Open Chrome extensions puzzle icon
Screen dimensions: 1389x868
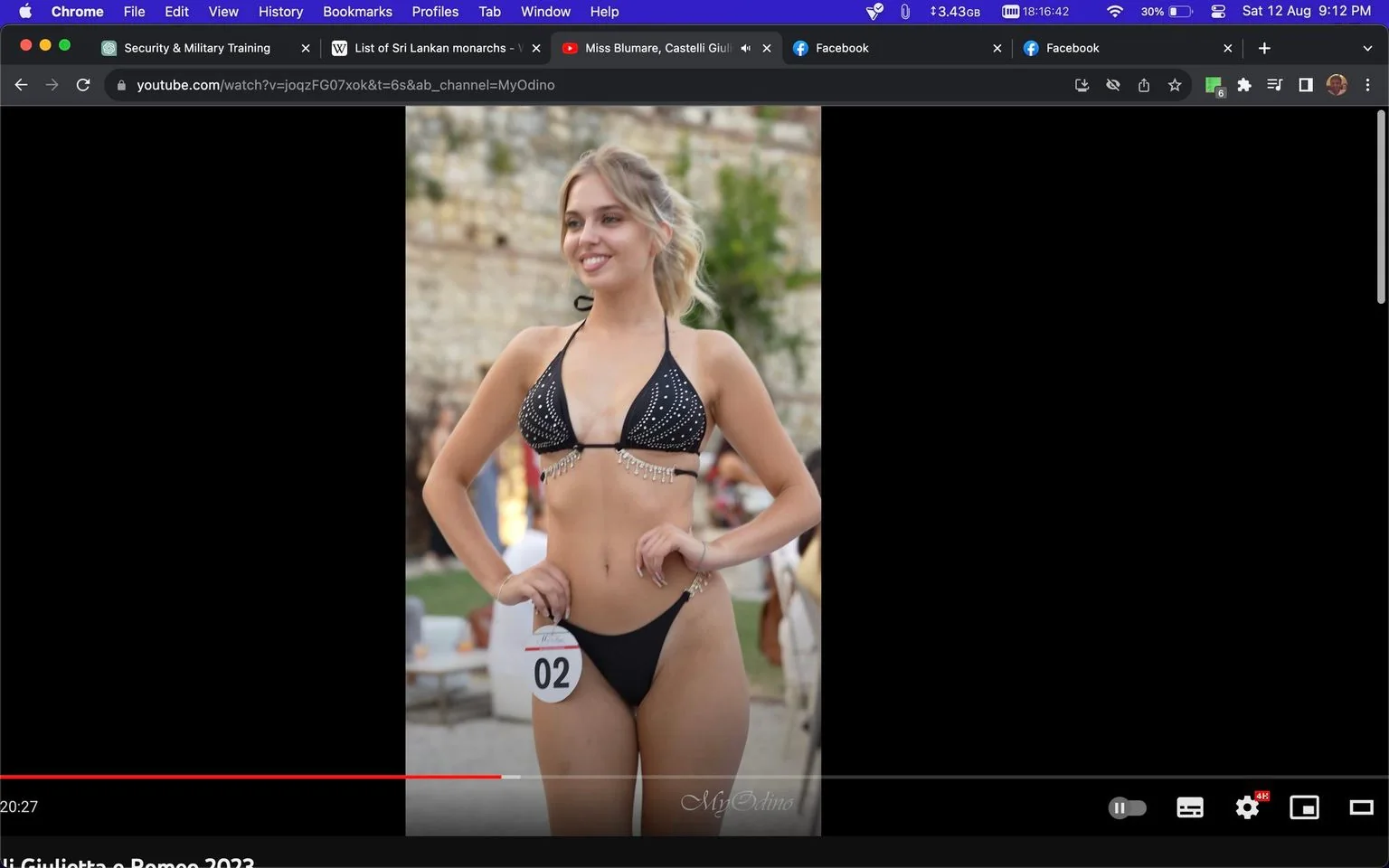1244,85
